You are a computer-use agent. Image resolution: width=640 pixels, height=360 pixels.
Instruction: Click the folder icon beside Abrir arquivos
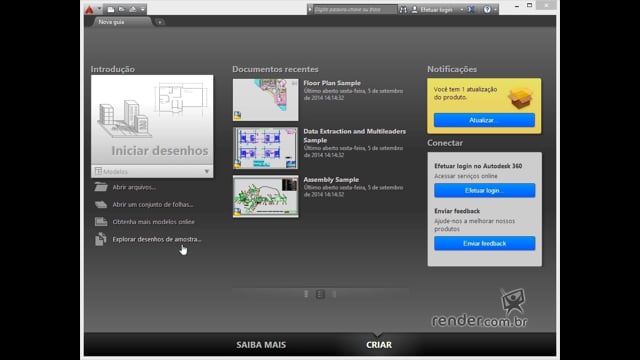[x=101, y=187]
